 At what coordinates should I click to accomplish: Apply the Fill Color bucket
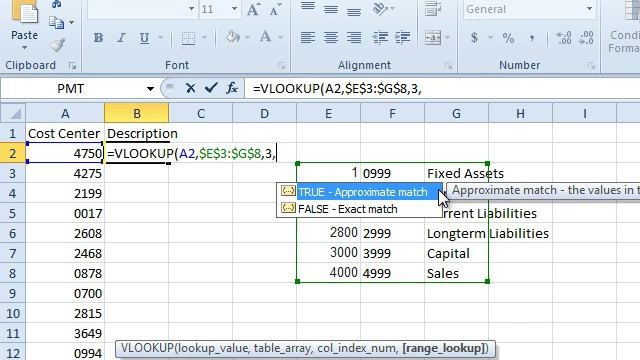pyautogui.click(x=233, y=37)
